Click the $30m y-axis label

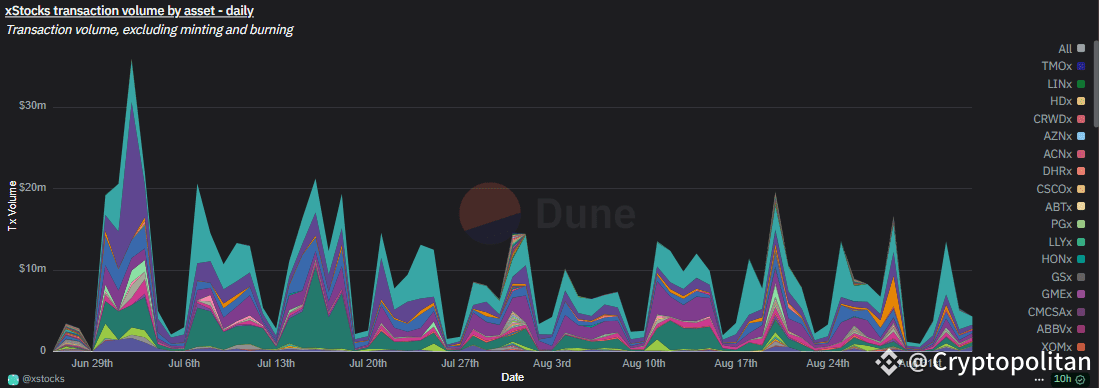33,106
